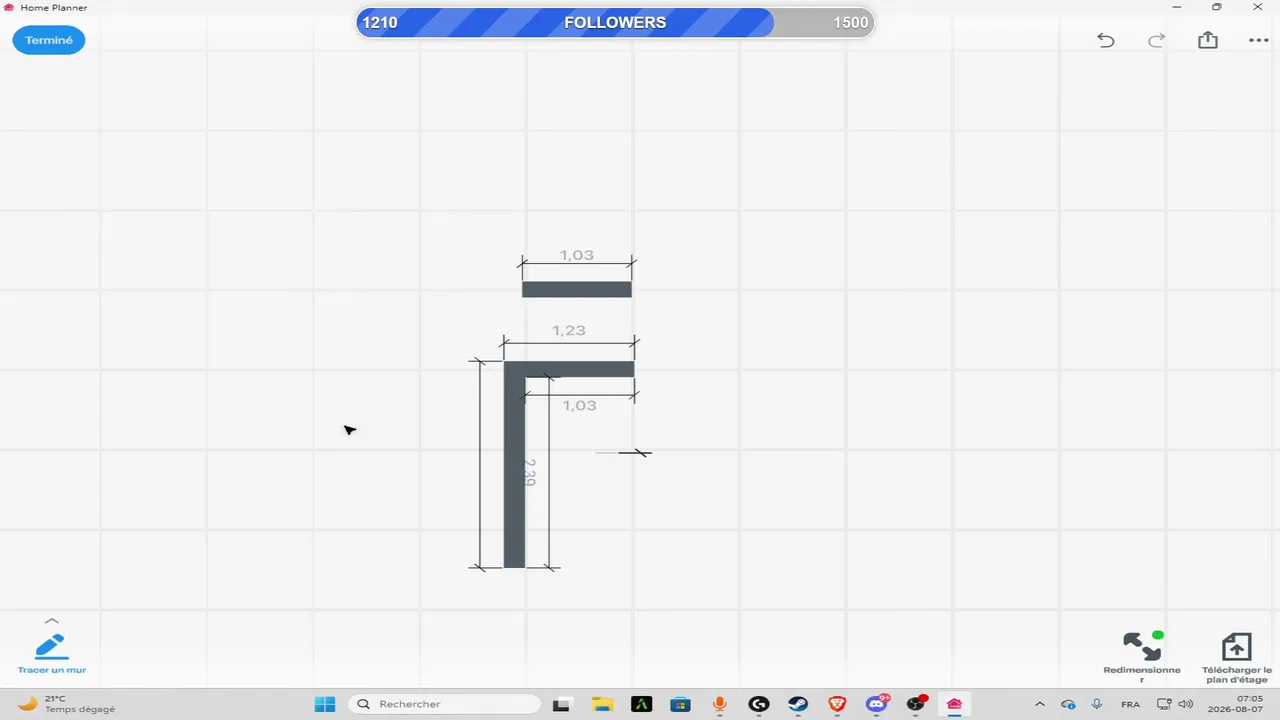
Task: Open the Logitech G Hub taskbar icon
Action: point(758,704)
